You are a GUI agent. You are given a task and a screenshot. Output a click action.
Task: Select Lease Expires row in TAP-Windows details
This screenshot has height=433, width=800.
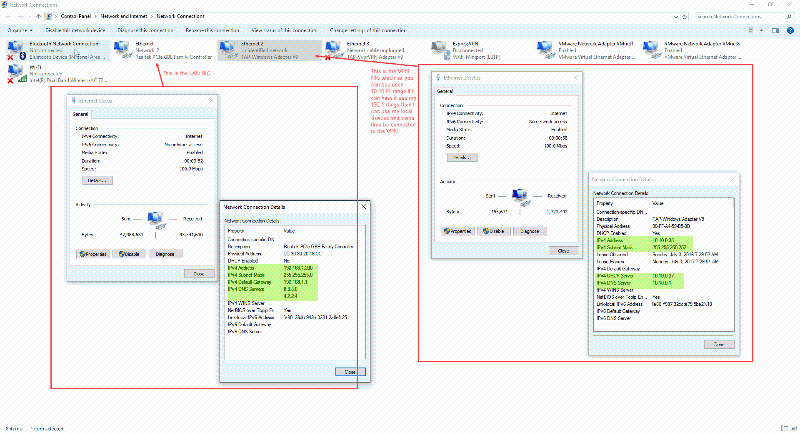(x=663, y=261)
